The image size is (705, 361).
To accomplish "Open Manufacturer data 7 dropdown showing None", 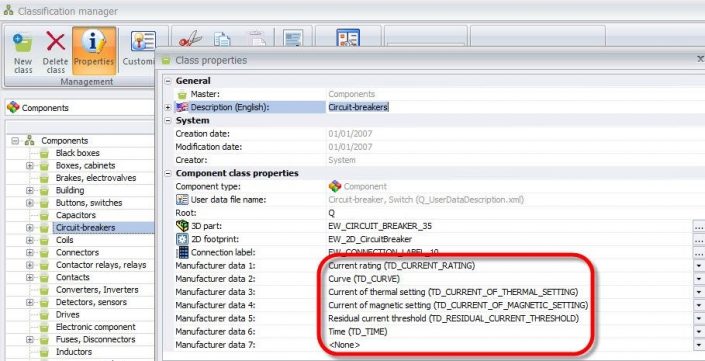I will 699,345.
